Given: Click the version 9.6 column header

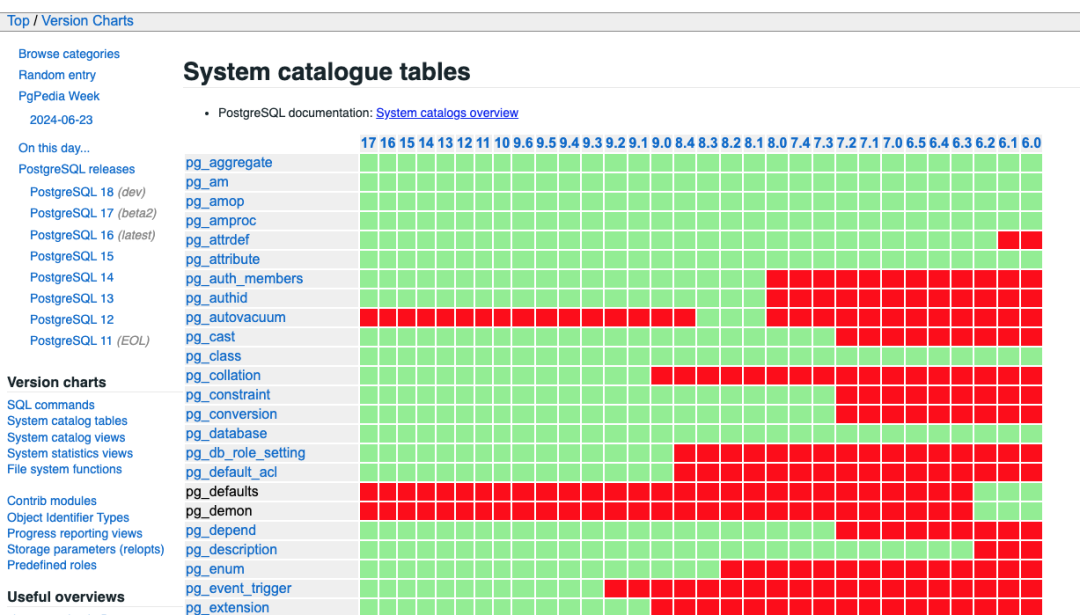Looking at the screenshot, I should 523,143.
